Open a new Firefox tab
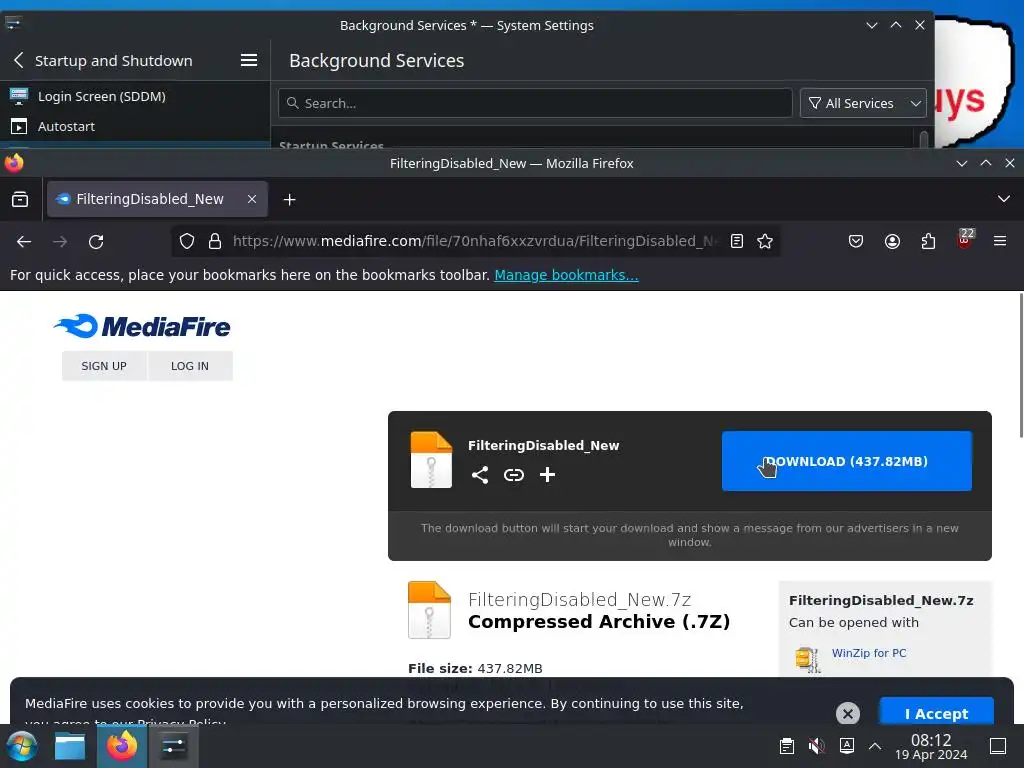Screen dimensions: 1024x768 [289, 199]
